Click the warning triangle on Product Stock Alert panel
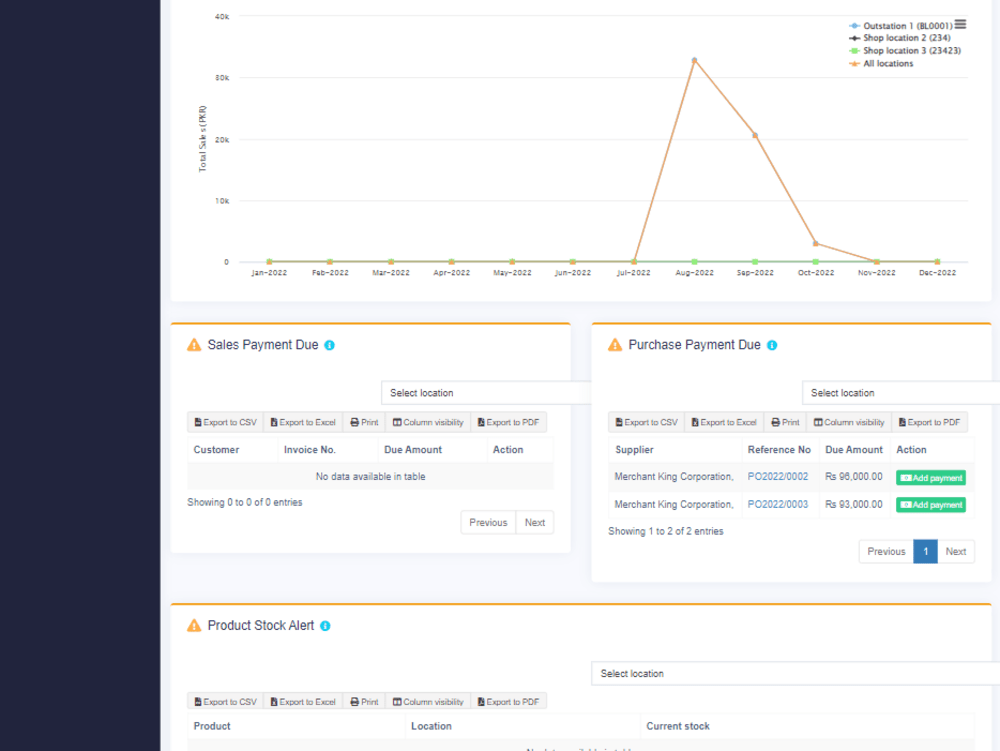 click(x=193, y=624)
